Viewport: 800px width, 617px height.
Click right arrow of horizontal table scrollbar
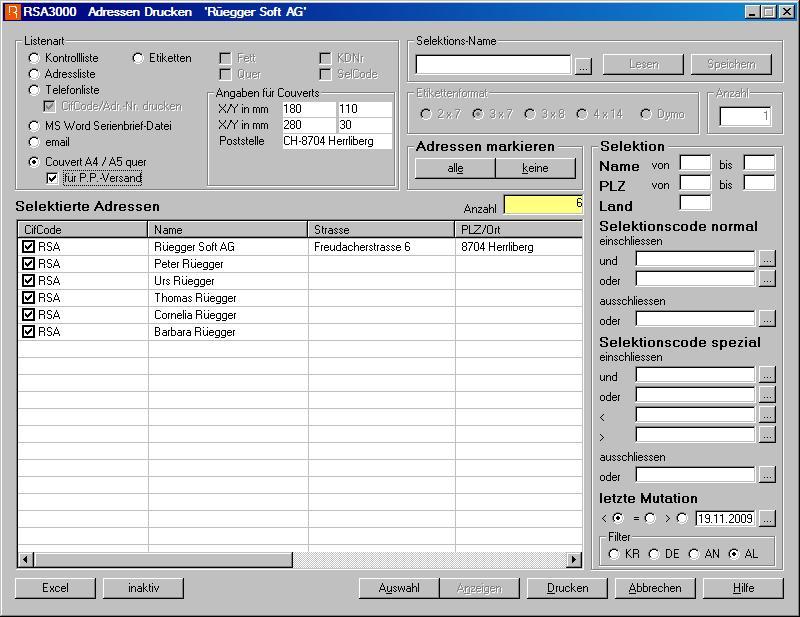(x=574, y=560)
